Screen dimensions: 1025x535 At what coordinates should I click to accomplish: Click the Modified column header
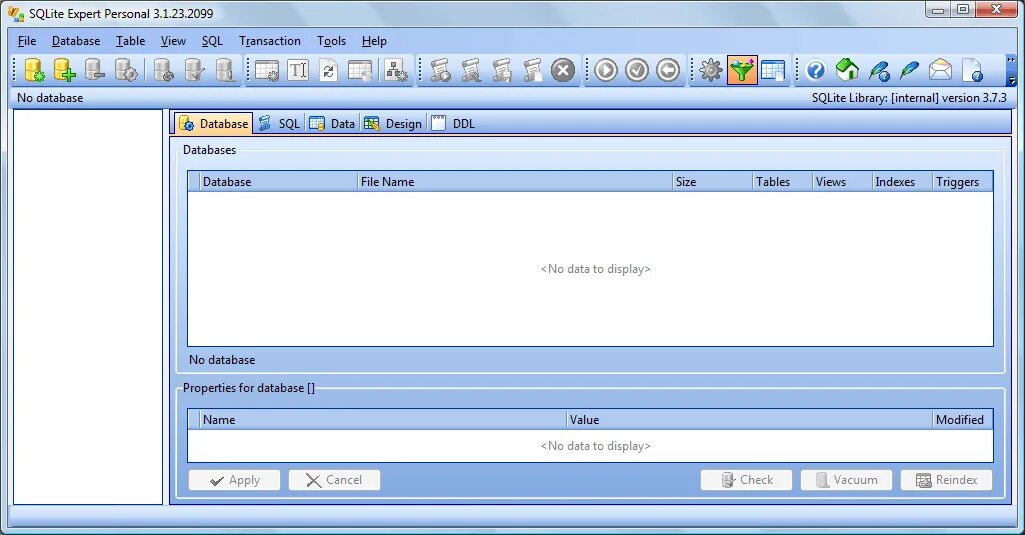963,420
